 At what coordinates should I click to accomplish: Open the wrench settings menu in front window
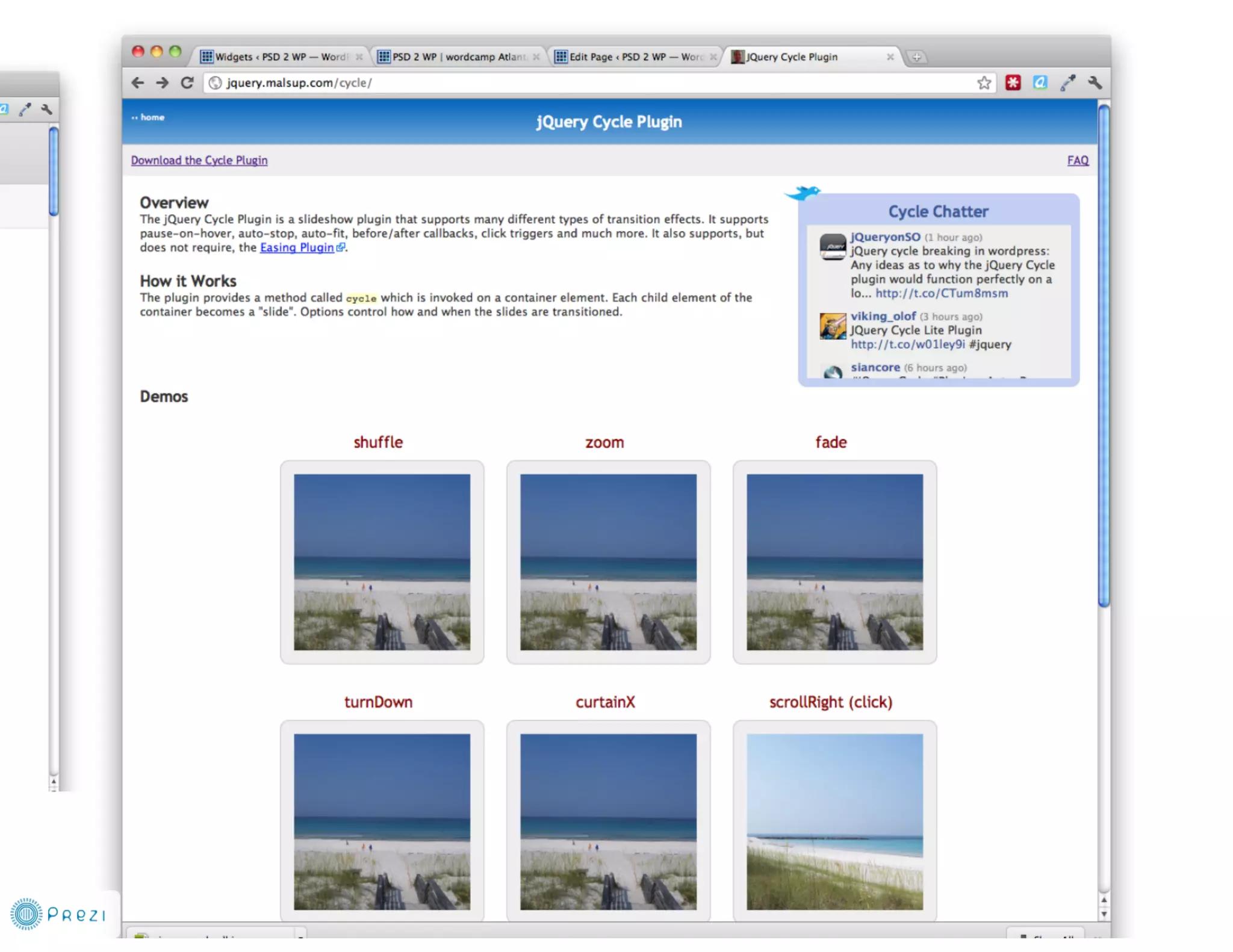coord(1095,82)
